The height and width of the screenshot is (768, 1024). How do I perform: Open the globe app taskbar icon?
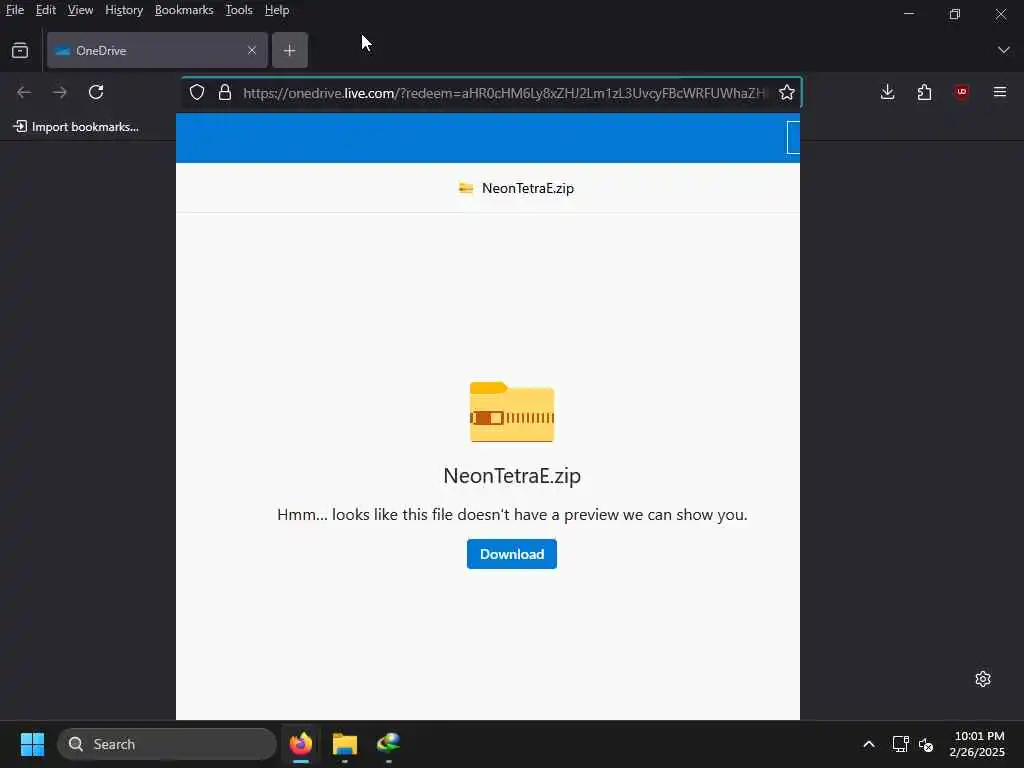click(x=389, y=744)
